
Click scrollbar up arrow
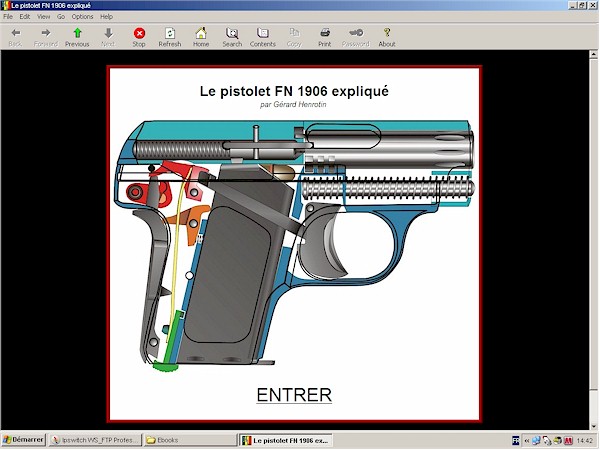[593, 55]
